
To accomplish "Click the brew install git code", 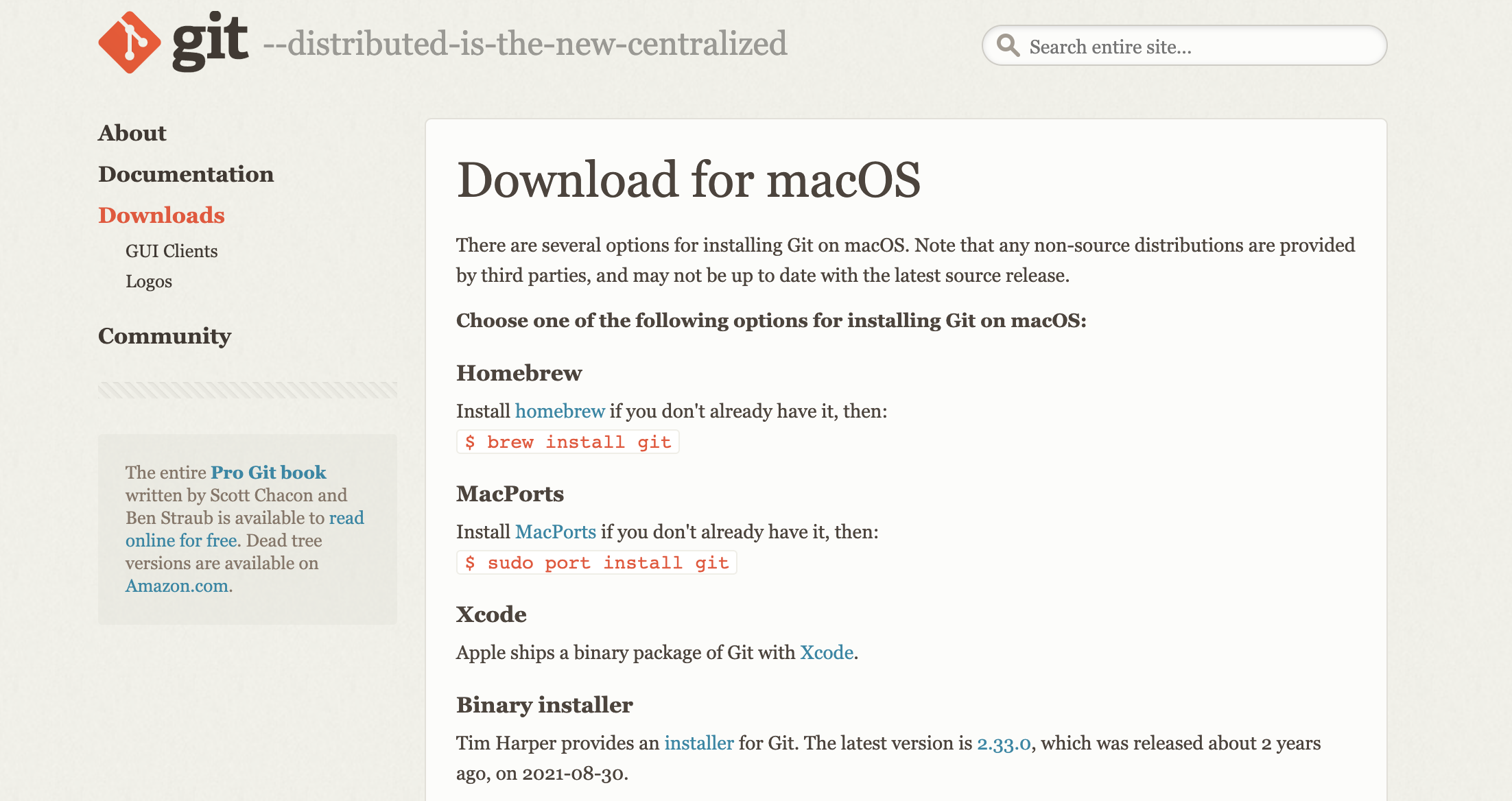I will pyautogui.click(x=568, y=442).
